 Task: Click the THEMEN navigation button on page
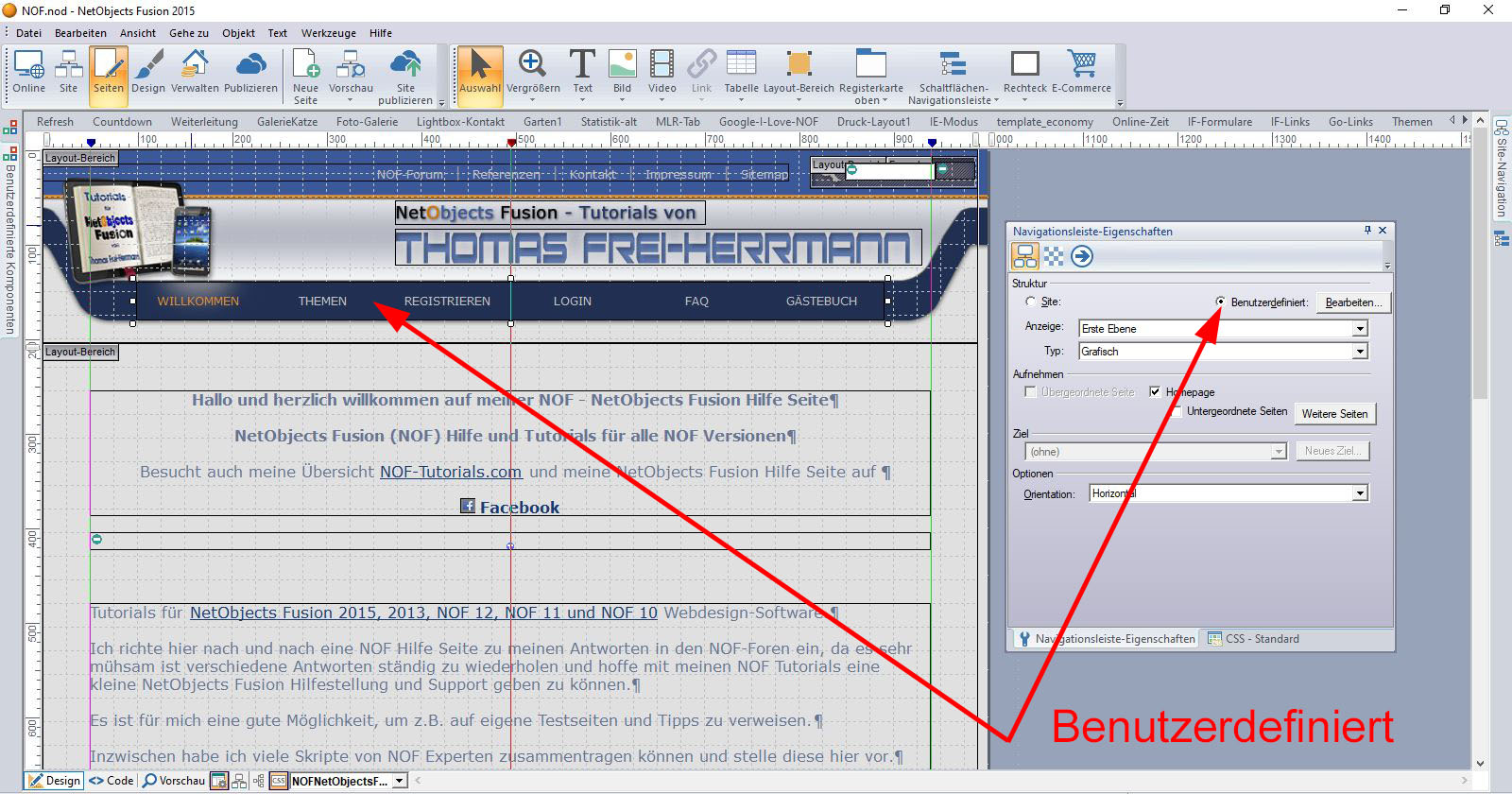click(x=322, y=302)
